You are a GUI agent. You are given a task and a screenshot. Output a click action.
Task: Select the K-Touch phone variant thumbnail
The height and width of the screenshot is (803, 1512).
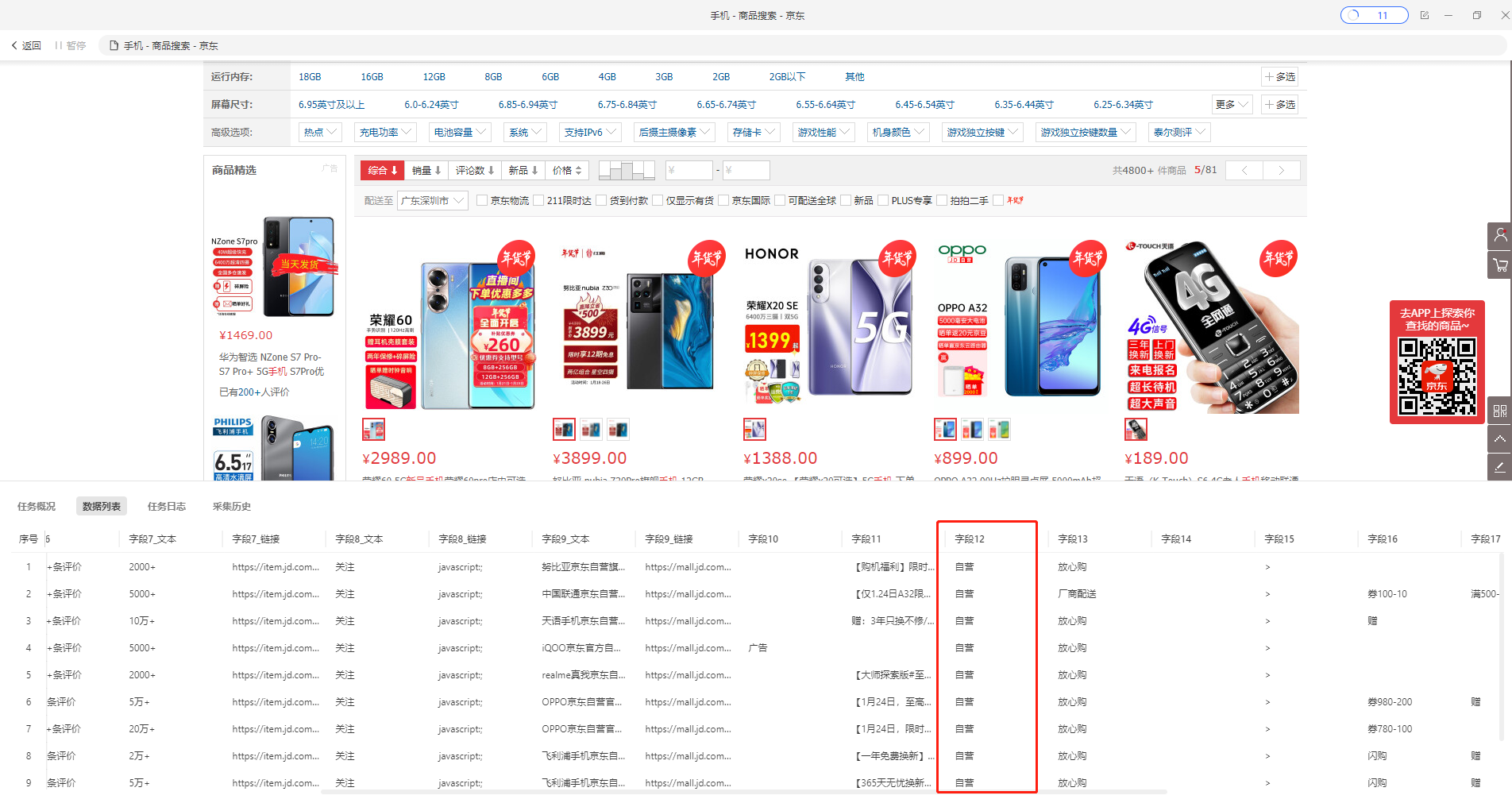(x=1136, y=430)
